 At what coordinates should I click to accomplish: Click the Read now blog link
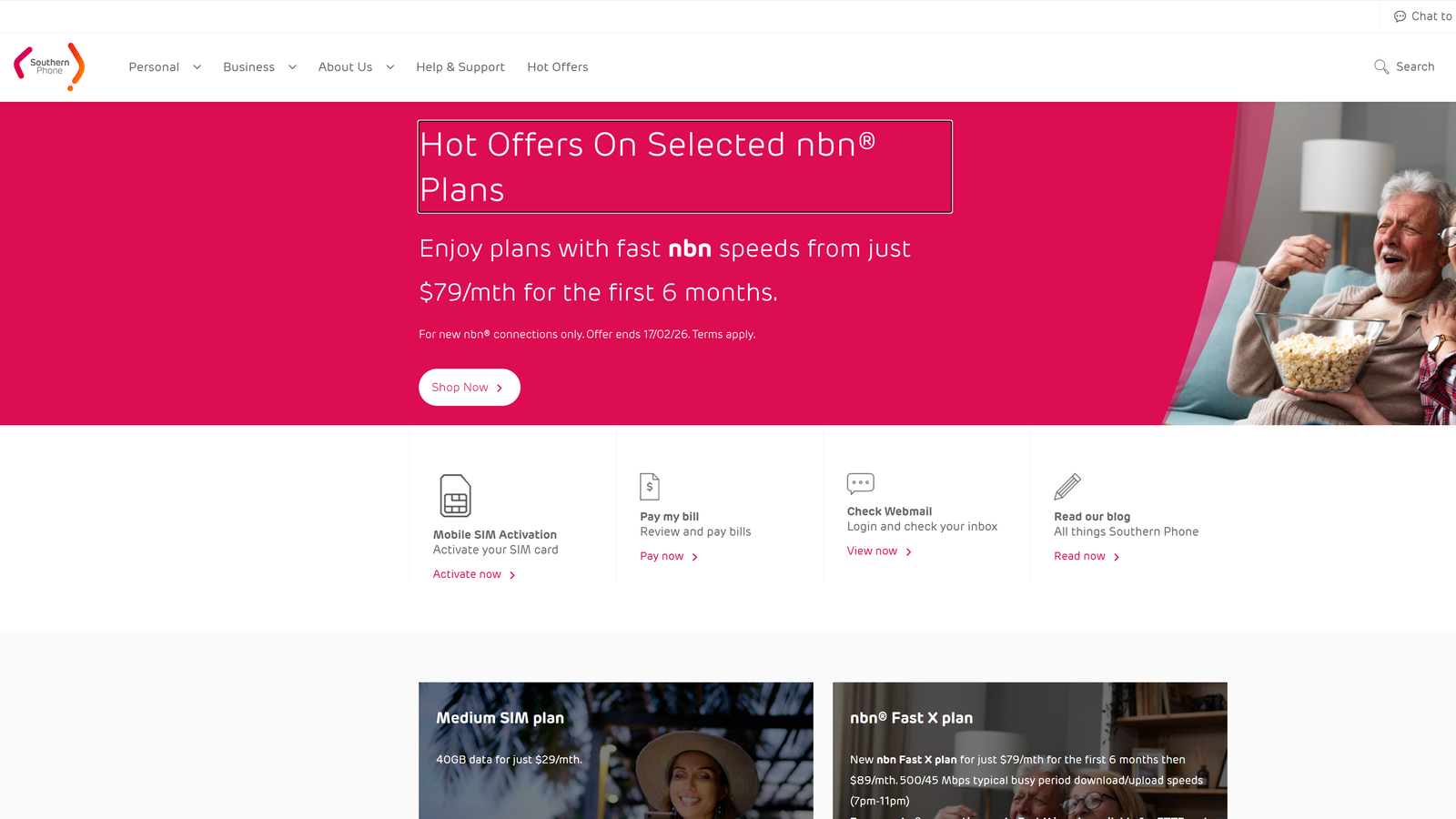1079,556
